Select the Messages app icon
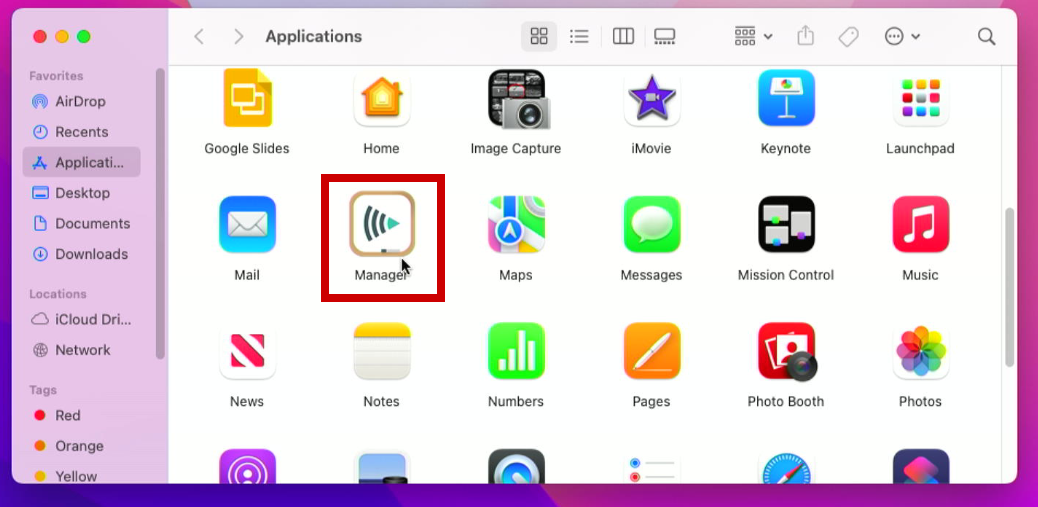 652,224
